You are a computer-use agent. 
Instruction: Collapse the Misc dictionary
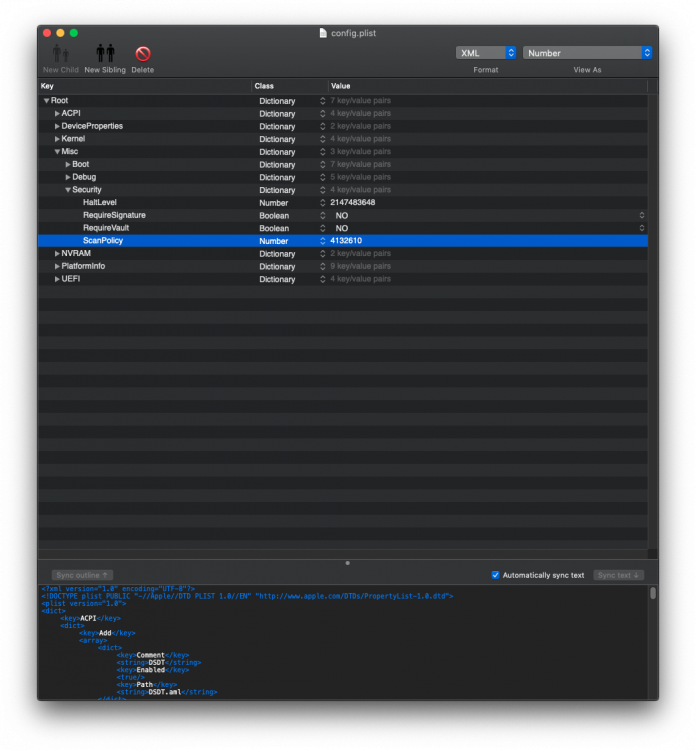point(57,152)
